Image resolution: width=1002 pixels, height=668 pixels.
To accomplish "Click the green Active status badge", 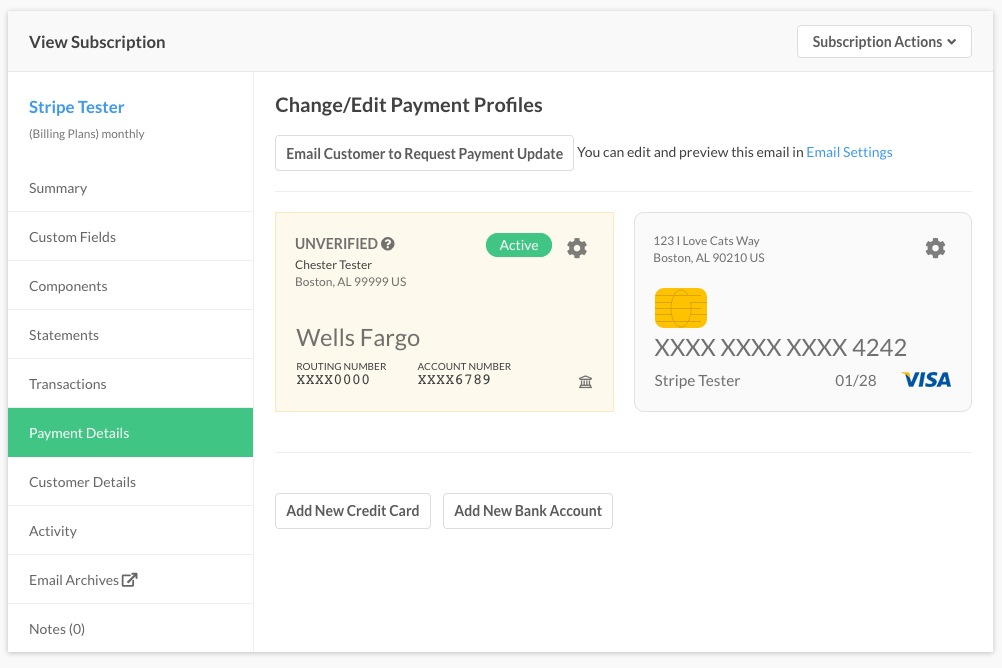I will pos(519,245).
